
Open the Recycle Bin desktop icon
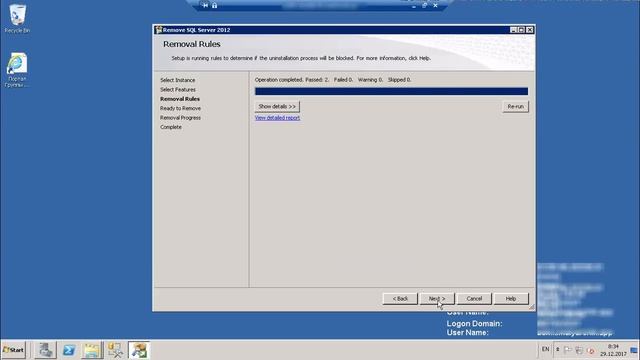[x=17, y=18]
